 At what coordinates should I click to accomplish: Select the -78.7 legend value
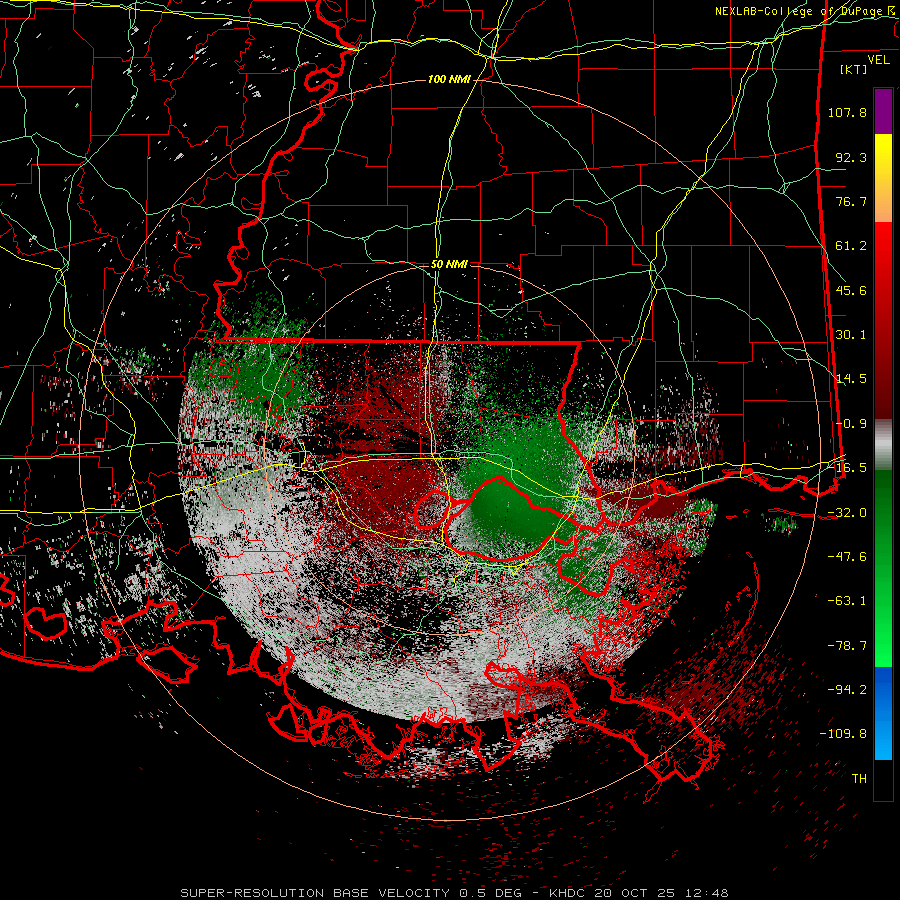(847, 646)
